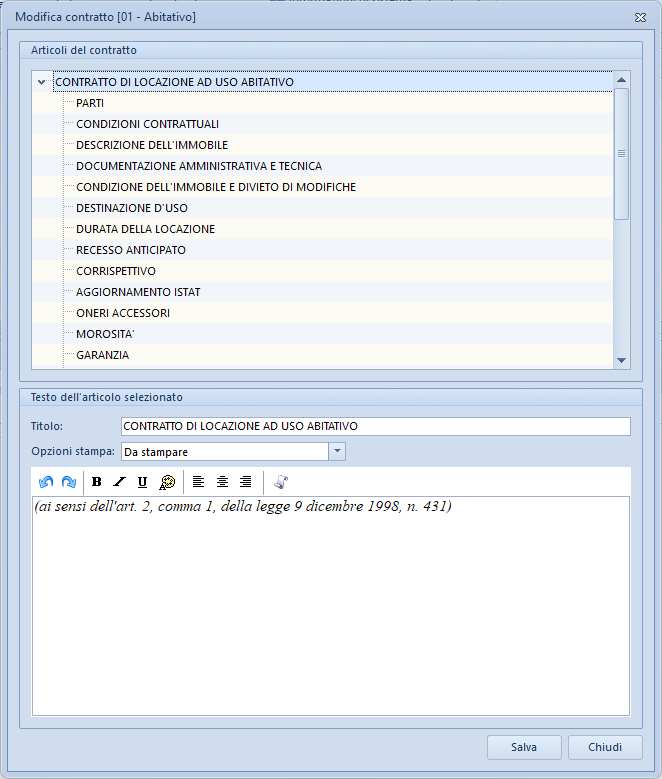Close the Modifica contratto dialog
The image size is (662, 779).
pyautogui.click(x=640, y=17)
